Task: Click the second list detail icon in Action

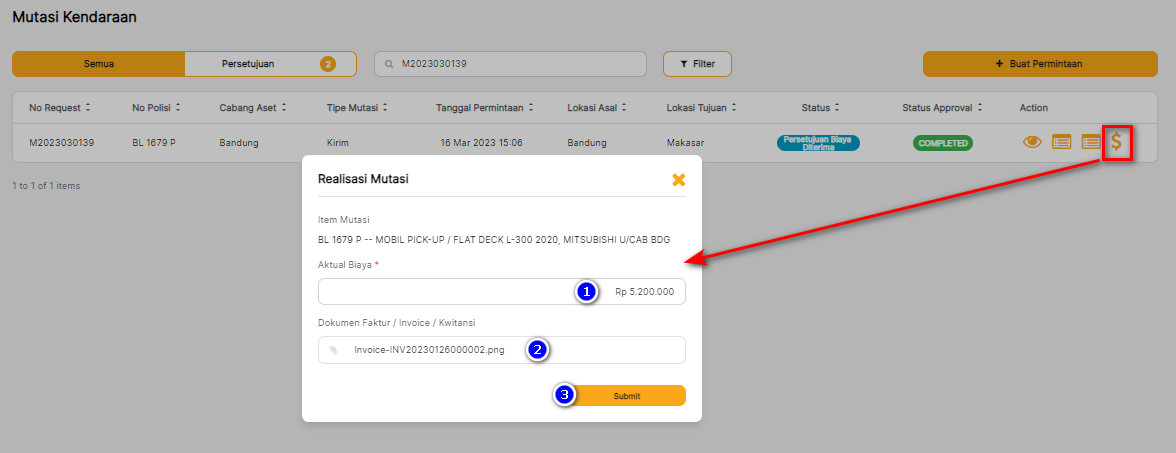Action: coord(1090,143)
